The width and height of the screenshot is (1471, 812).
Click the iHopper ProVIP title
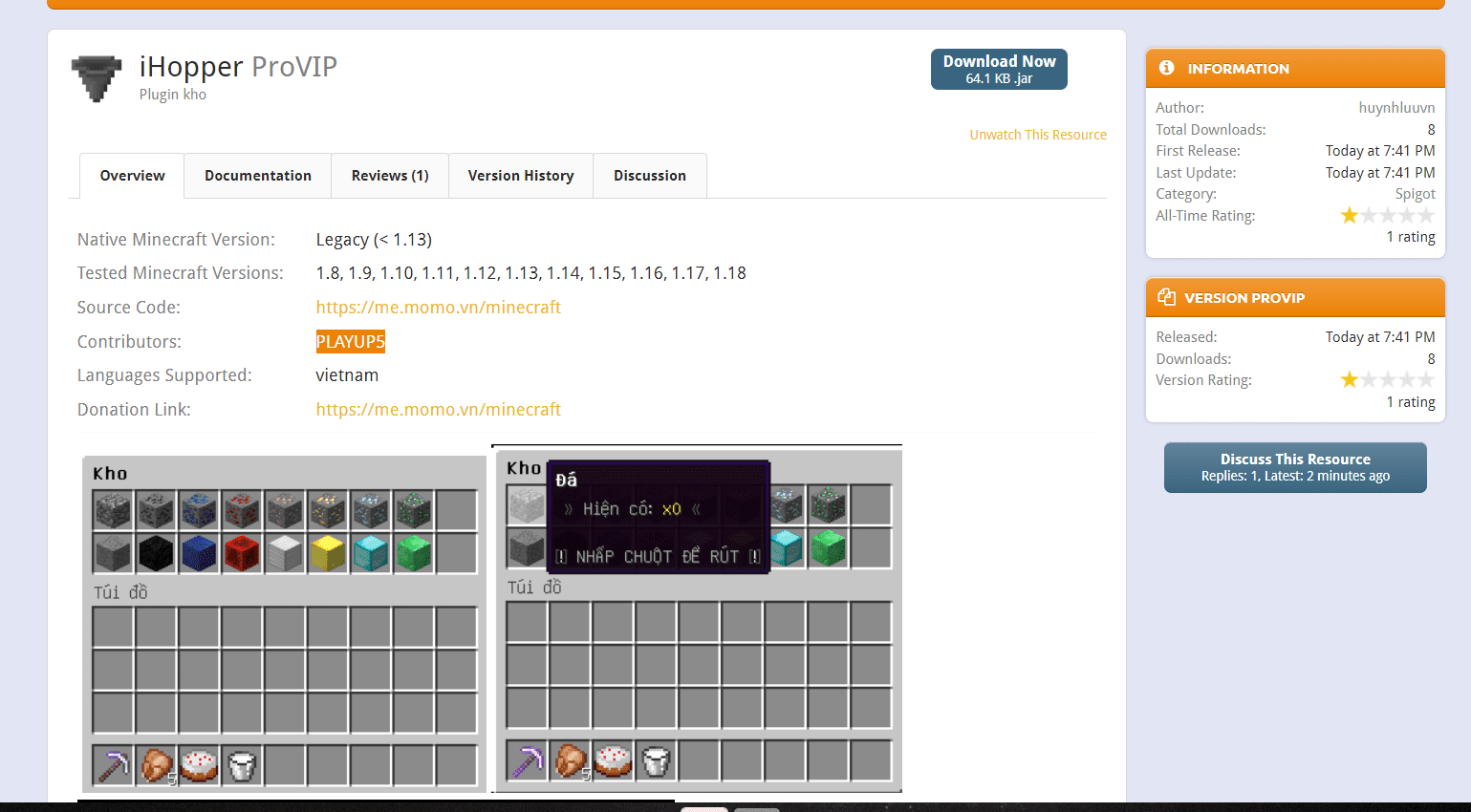[238, 67]
